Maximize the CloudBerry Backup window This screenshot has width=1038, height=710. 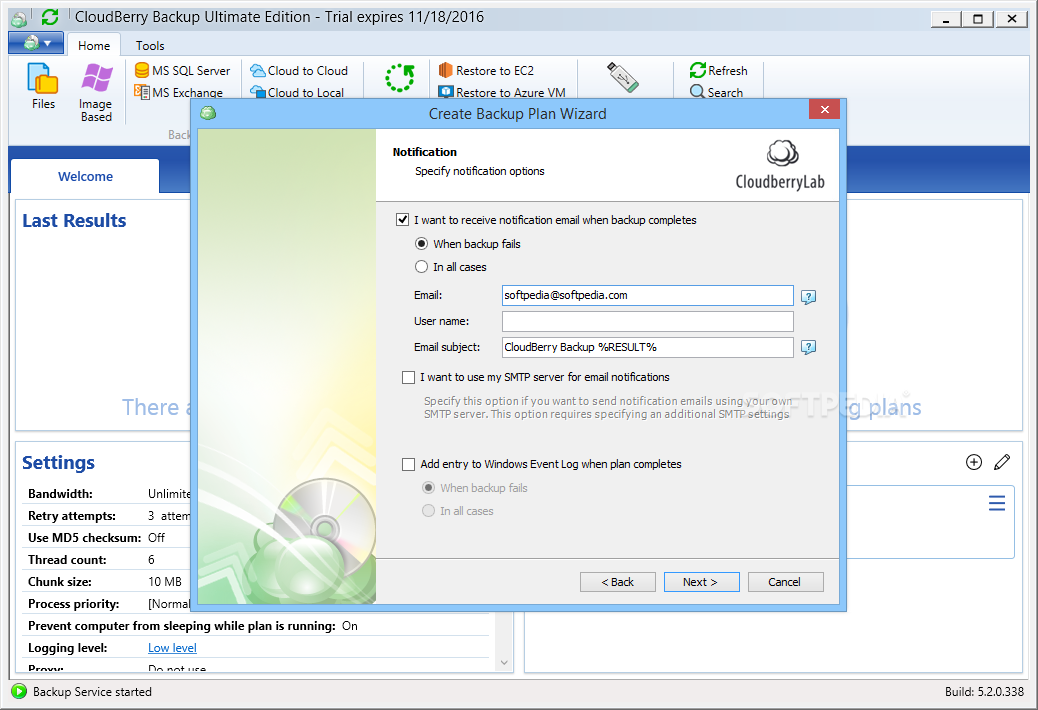tap(978, 19)
